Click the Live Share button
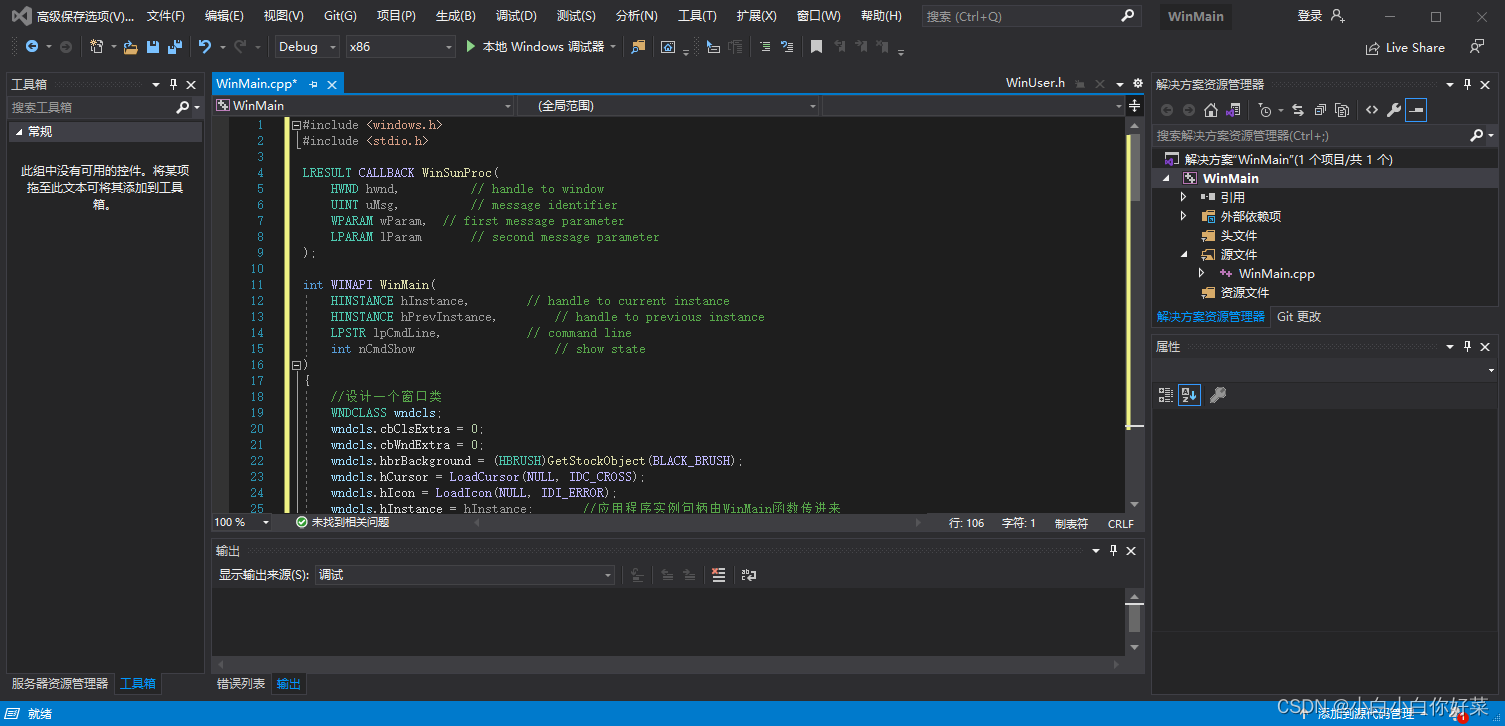 1405,48
